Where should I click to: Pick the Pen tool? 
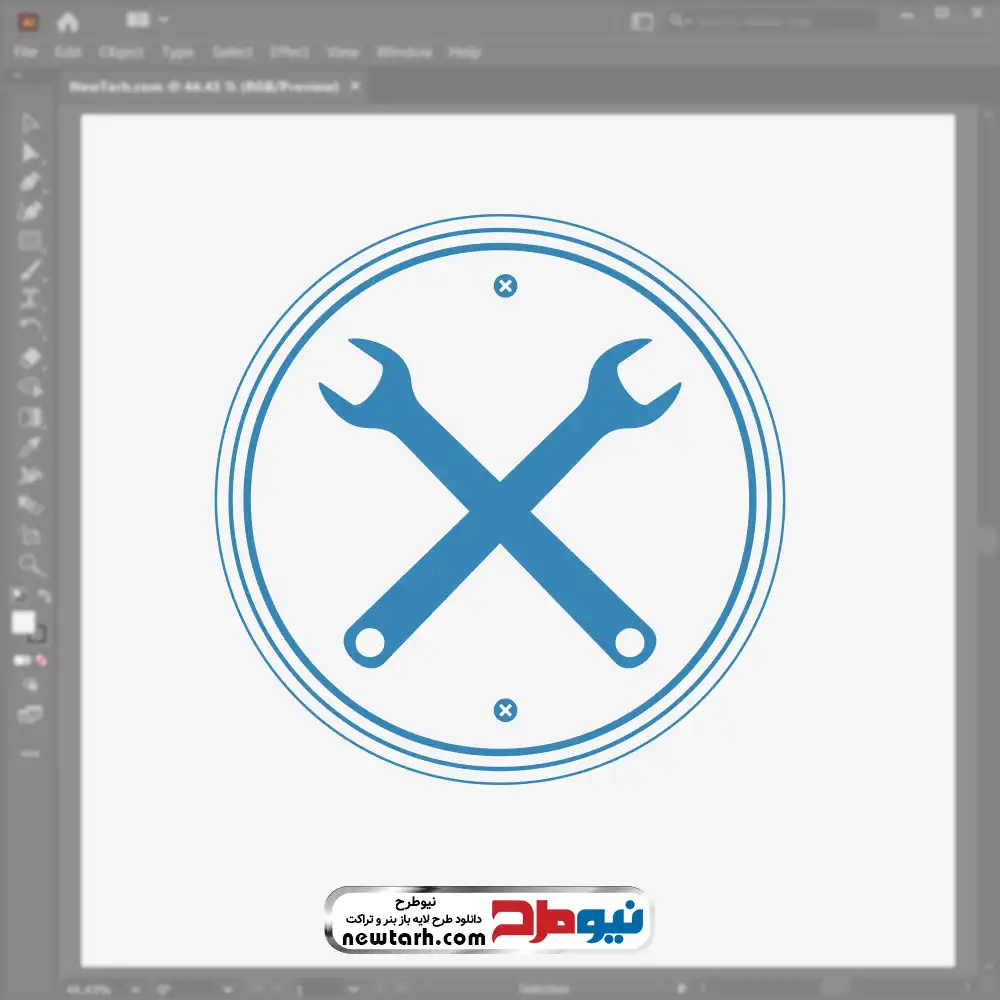(31, 182)
